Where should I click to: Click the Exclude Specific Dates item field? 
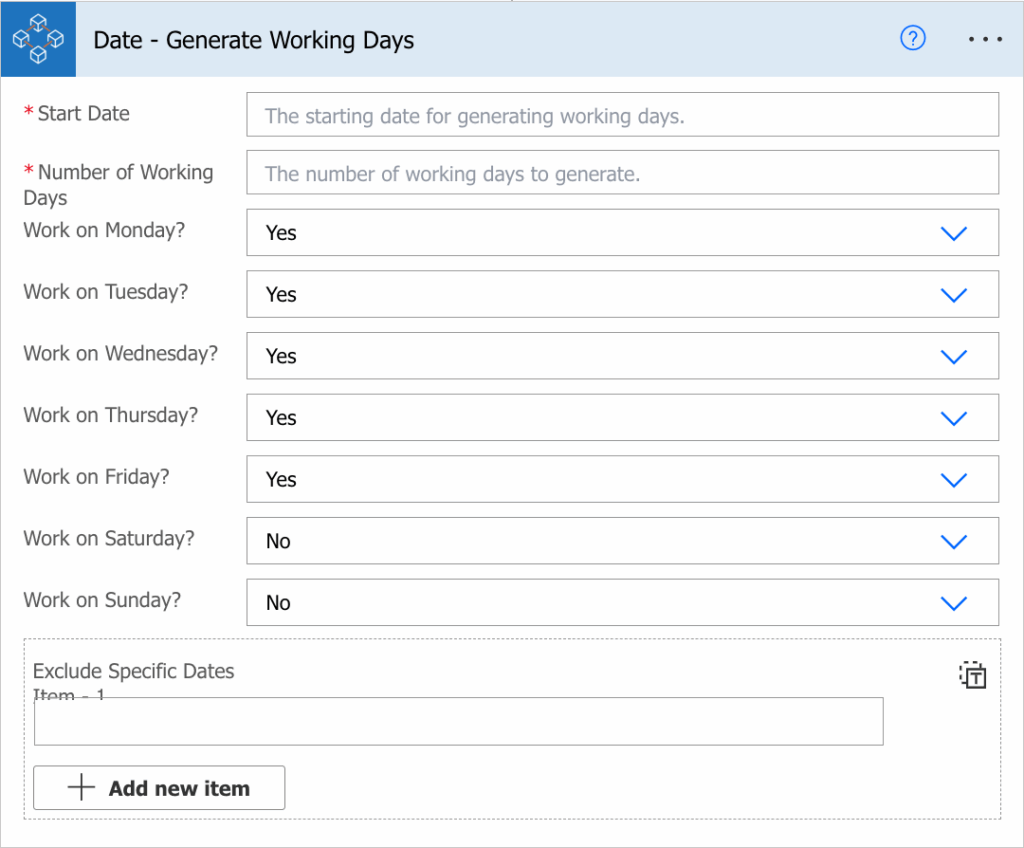(x=458, y=721)
